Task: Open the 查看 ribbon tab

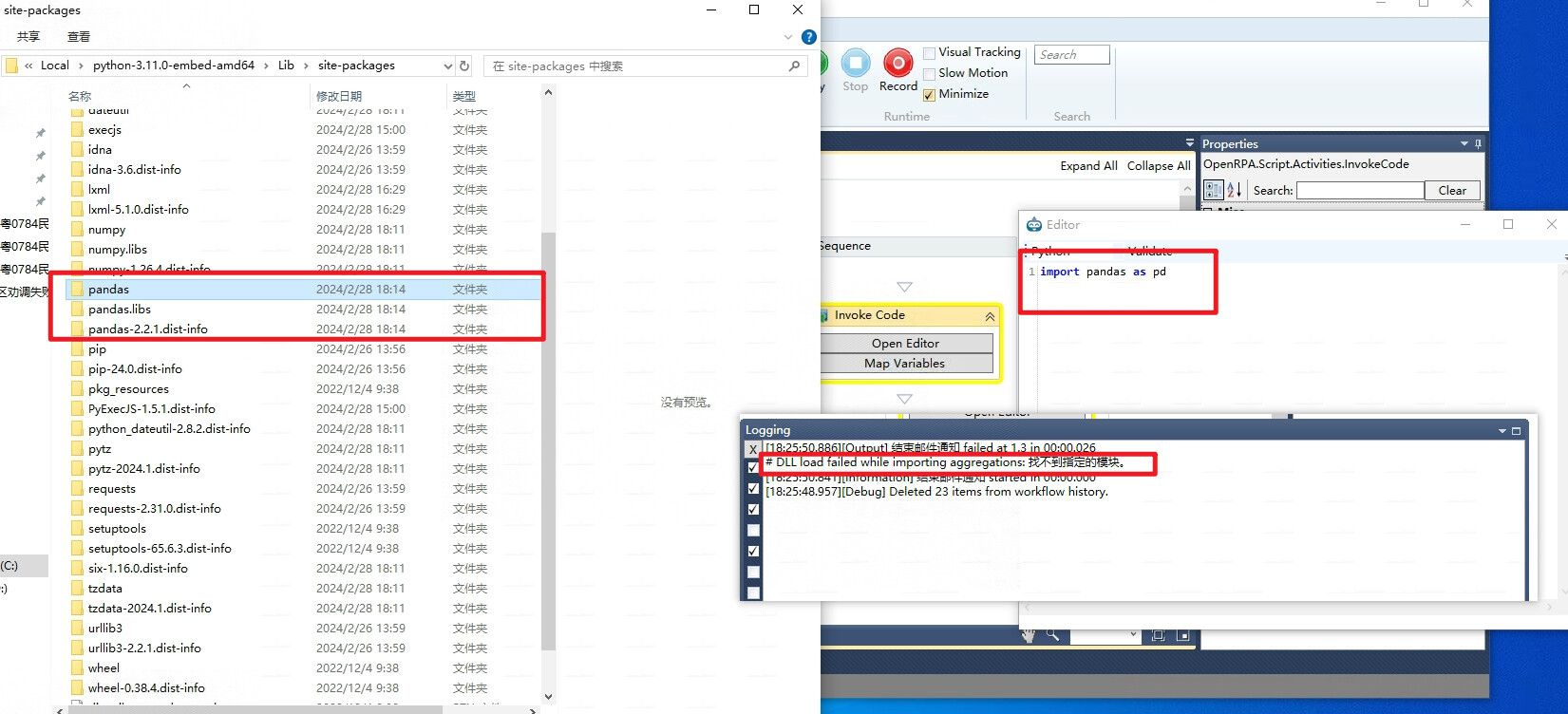Action: (x=79, y=37)
